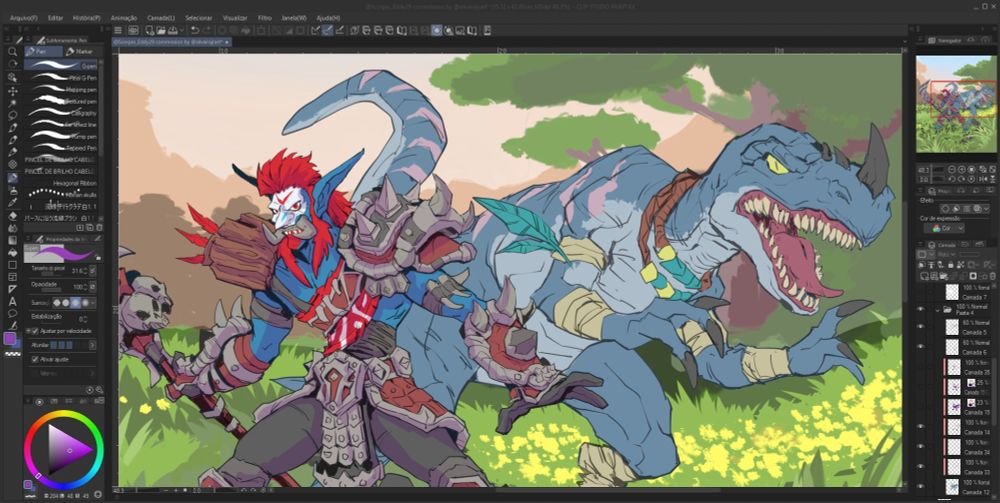This screenshot has height=503, width=1000.
Task: Select the Calligraphy brush
Action: click(61, 113)
